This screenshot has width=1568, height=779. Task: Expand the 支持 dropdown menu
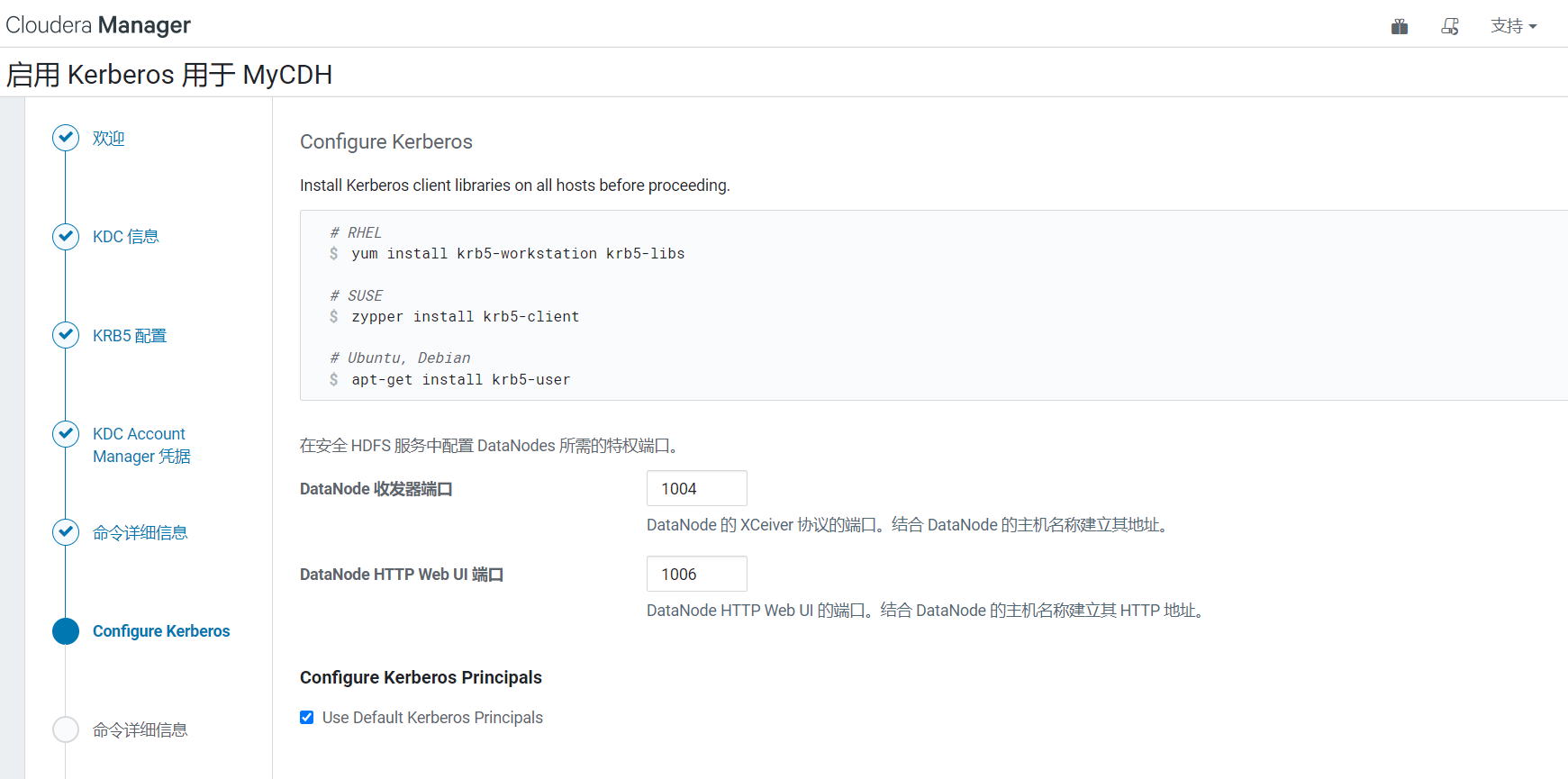(1513, 26)
